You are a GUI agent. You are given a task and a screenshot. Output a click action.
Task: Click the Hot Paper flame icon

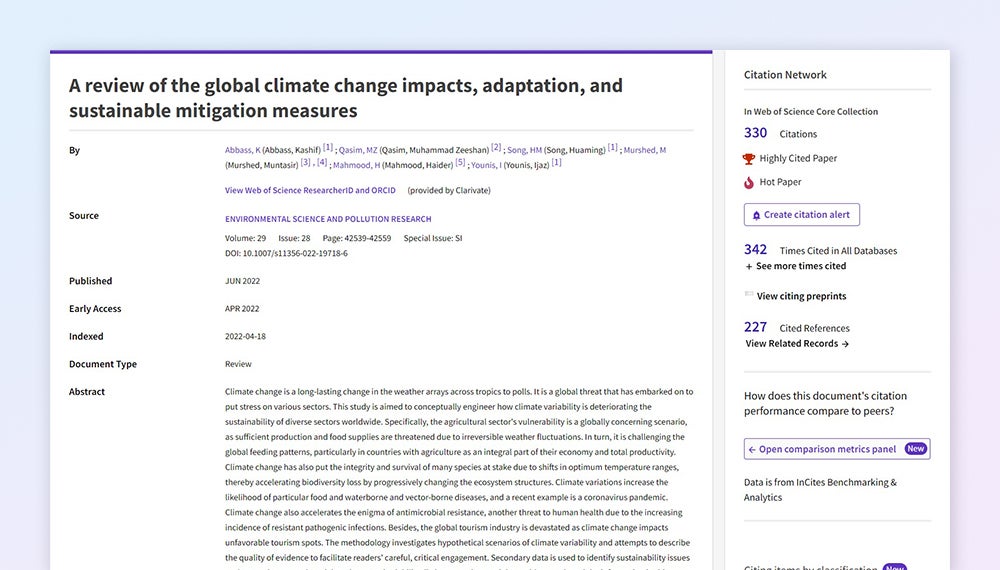tap(749, 183)
